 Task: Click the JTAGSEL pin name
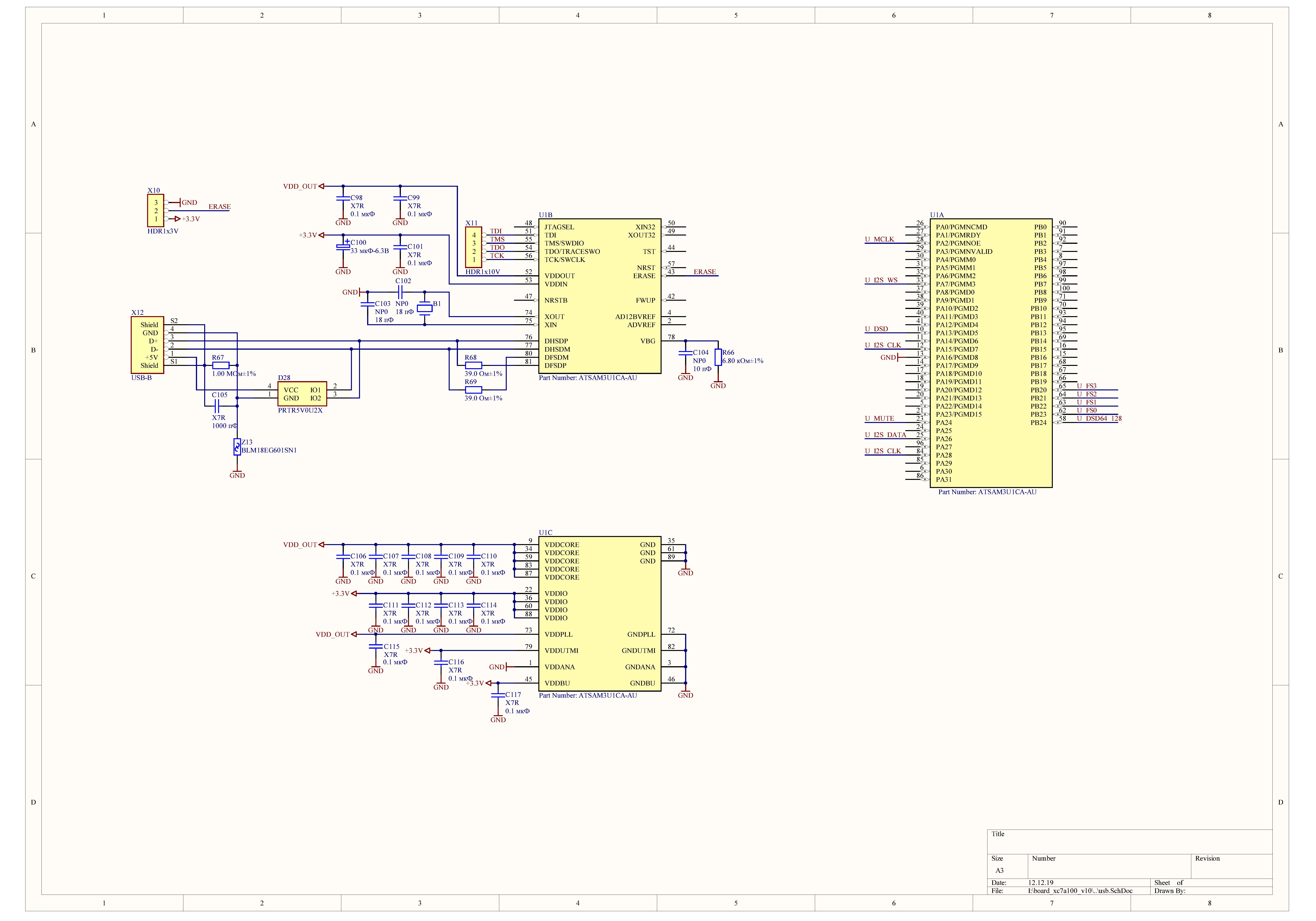559,227
